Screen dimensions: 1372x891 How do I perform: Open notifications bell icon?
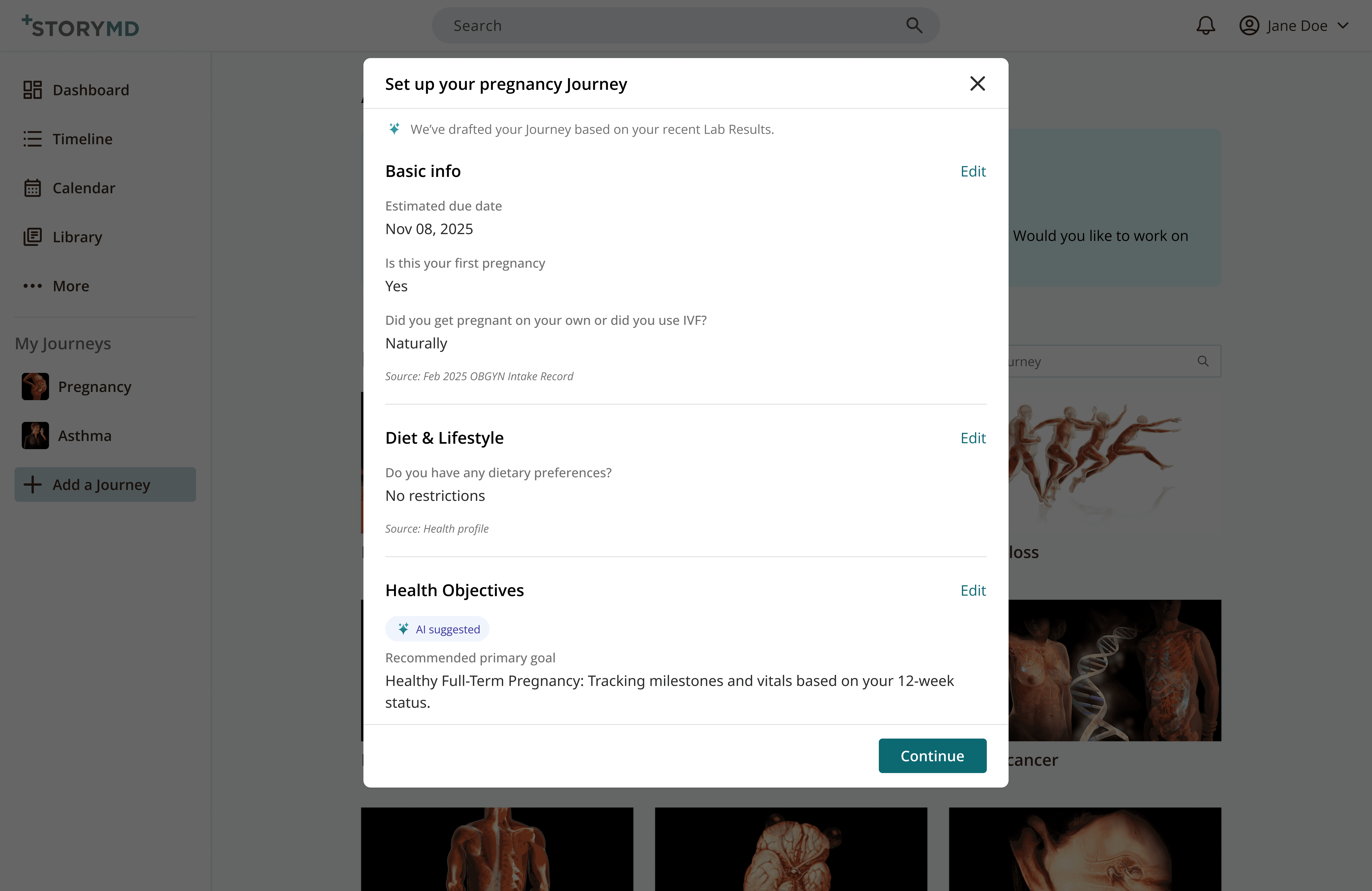click(x=1205, y=26)
